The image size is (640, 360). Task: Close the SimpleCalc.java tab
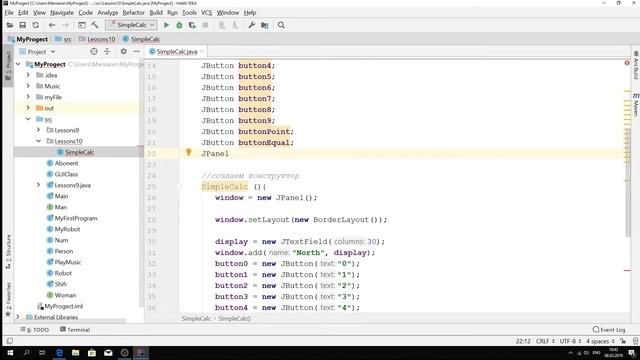click(x=202, y=51)
